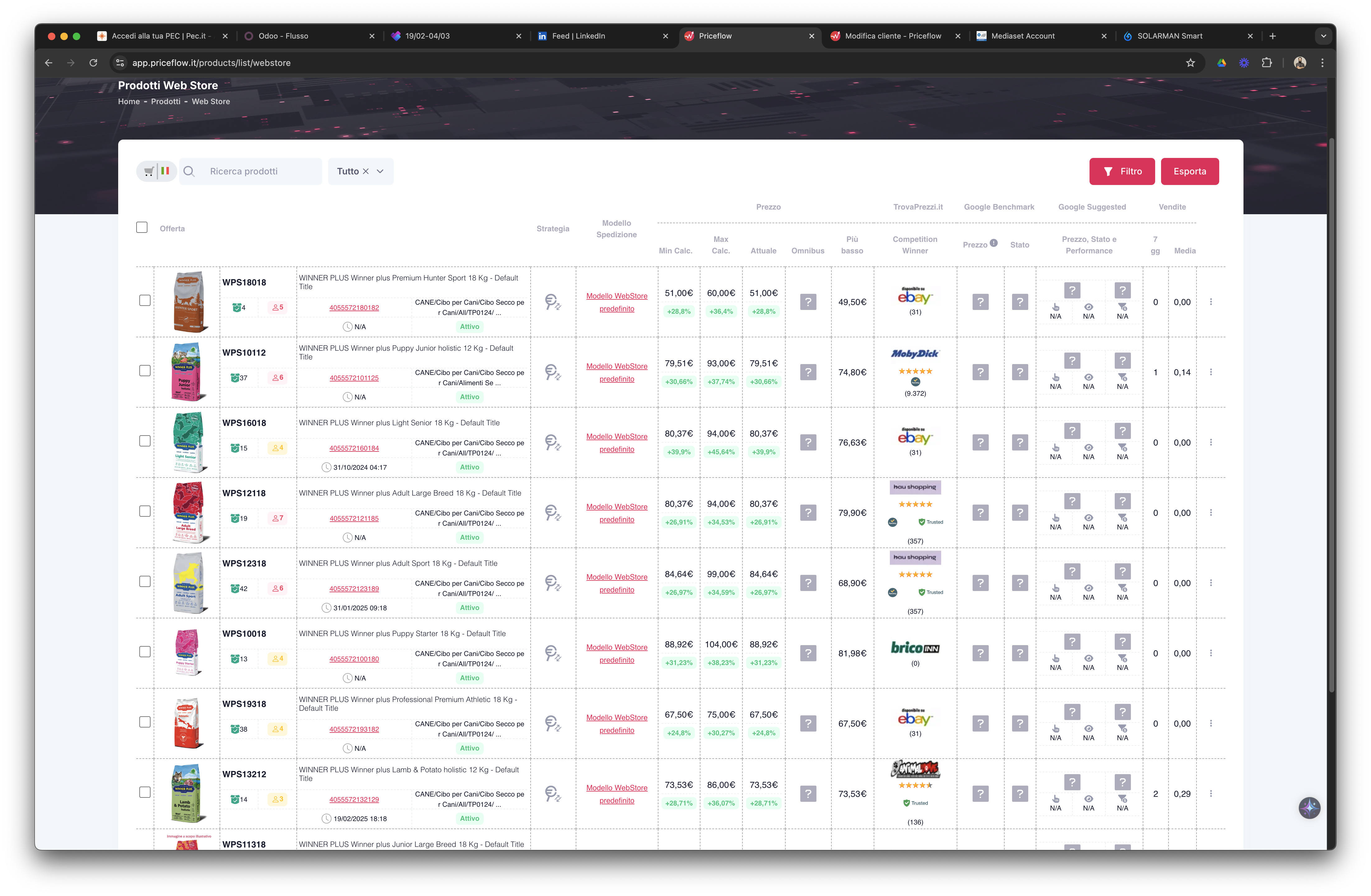Click the Max Calc. value 104,00€
This screenshot has height=896, width=1371.
pos(721,644)
